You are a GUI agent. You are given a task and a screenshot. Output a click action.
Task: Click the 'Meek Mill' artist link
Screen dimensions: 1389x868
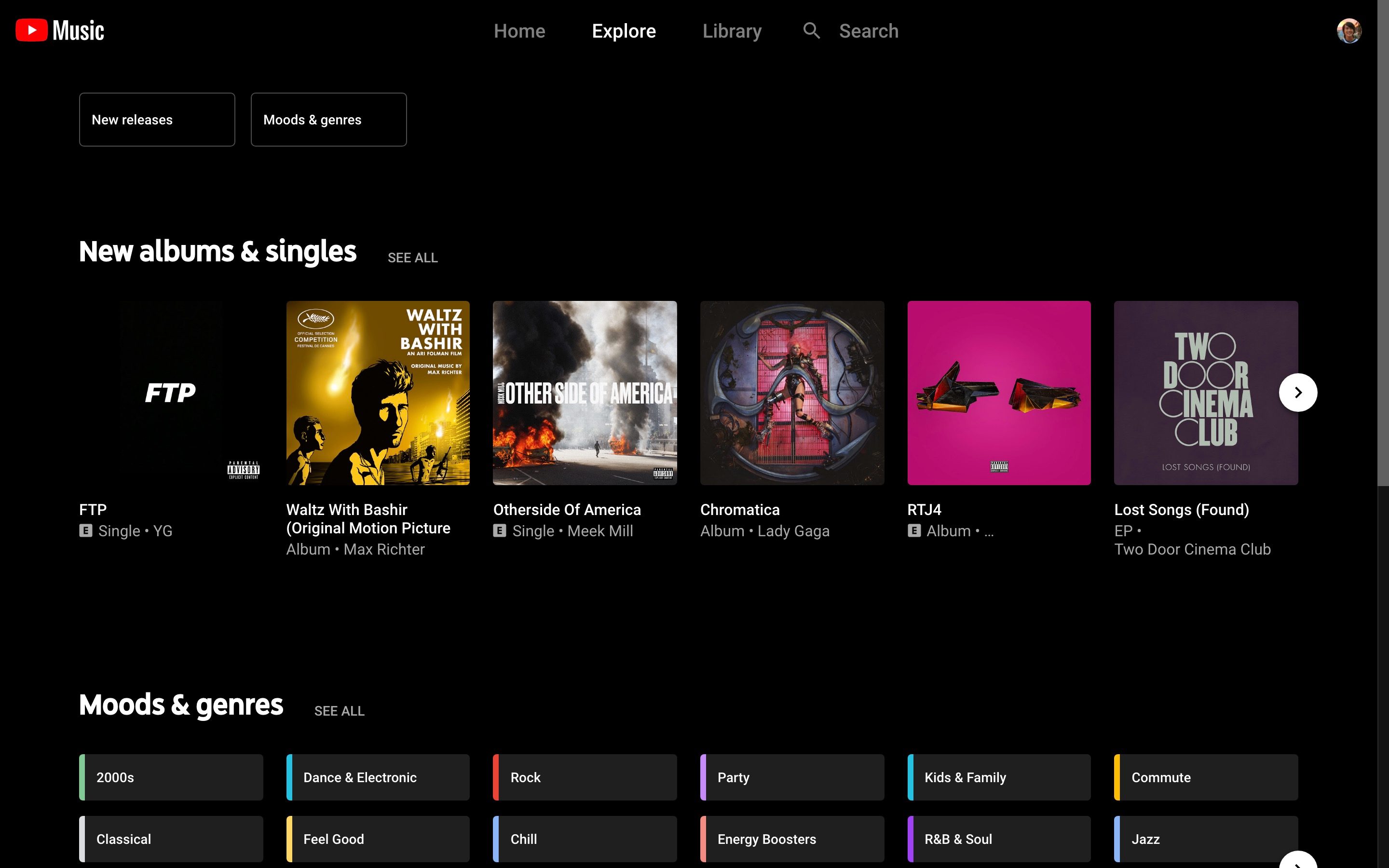pyautogui.click(x=600, y=531)
